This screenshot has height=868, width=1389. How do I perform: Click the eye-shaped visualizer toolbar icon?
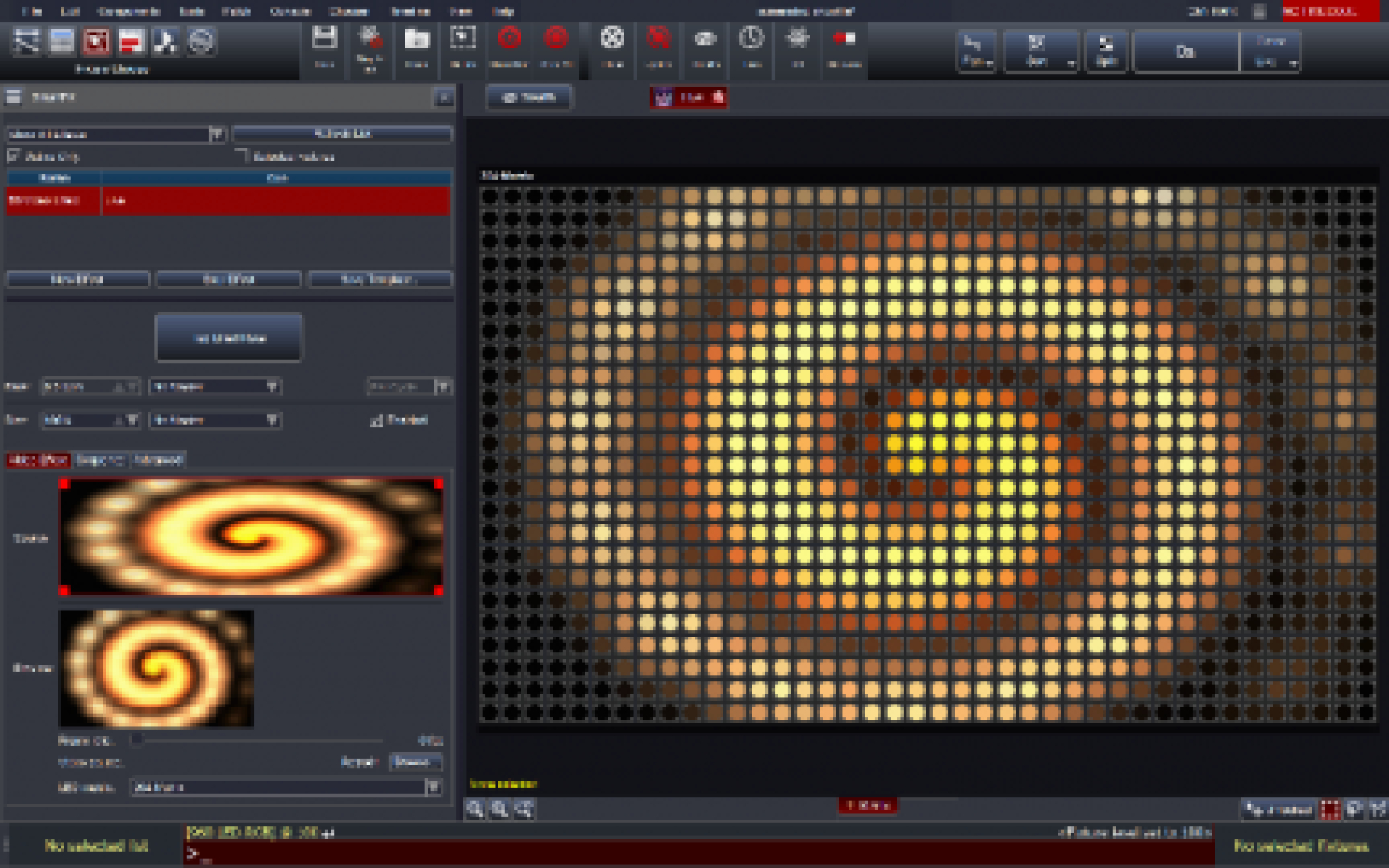pyautogui.click(x=705, y=38)
